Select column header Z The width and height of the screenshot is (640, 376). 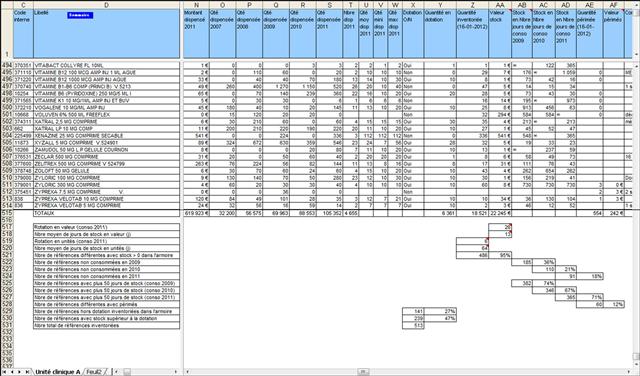(x=472, y=5)
